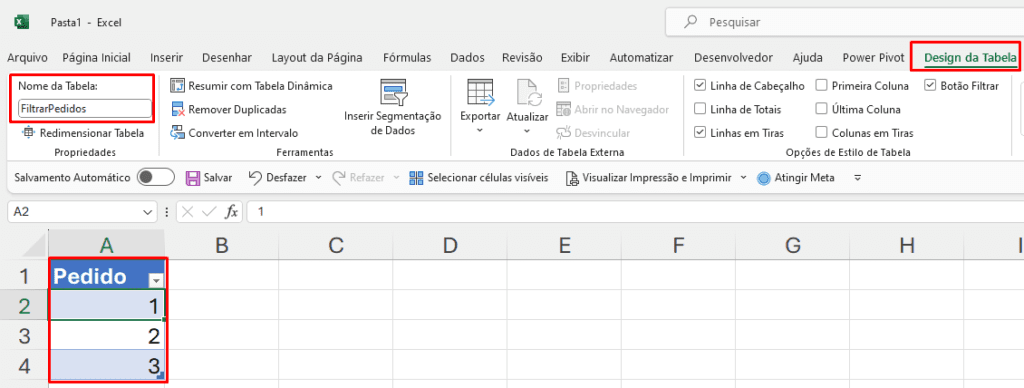Select column B header

click(x=221, y=246)
